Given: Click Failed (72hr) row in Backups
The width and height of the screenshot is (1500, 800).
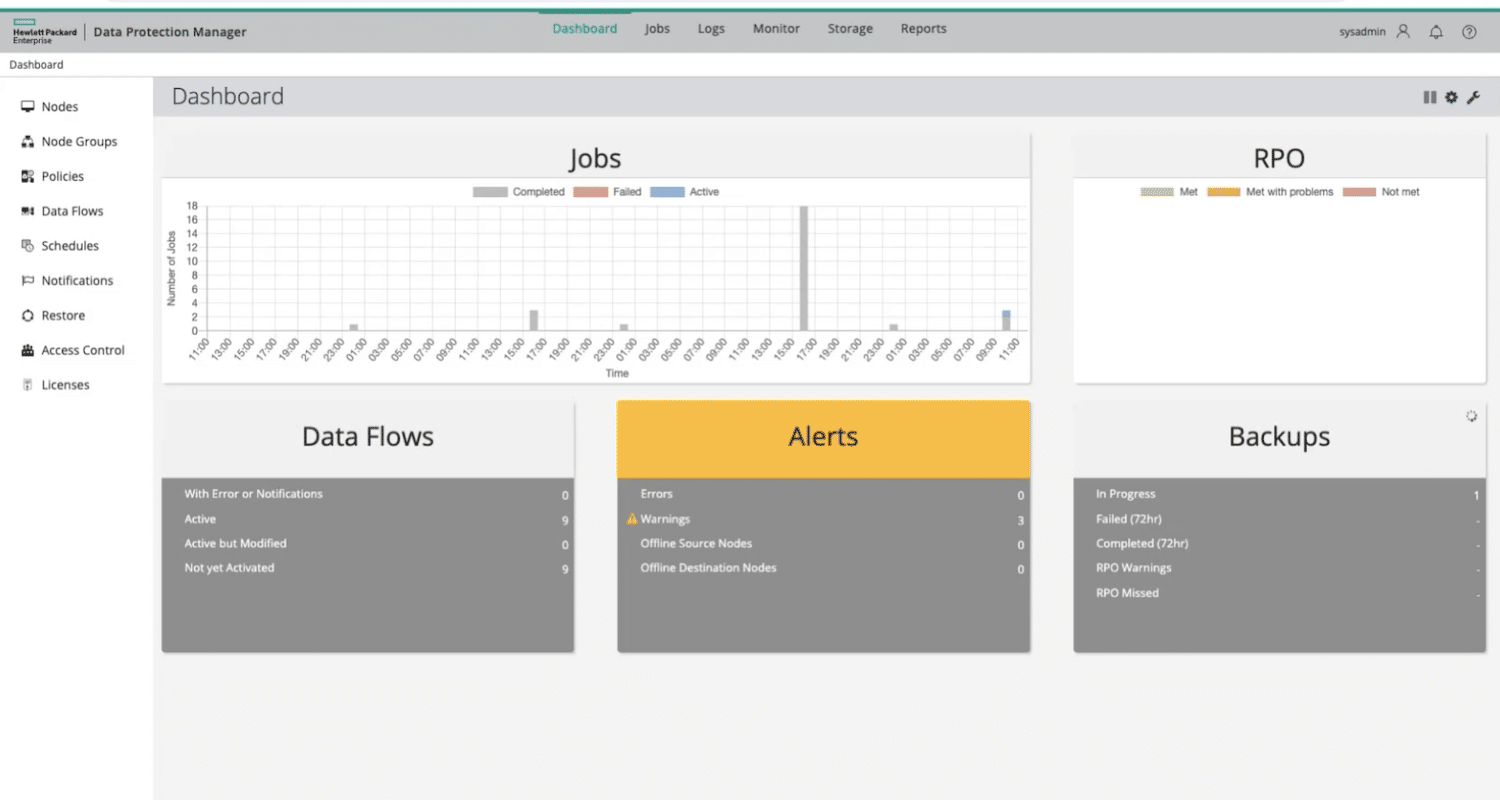Looking at the screenshot, I should 1279,519.
